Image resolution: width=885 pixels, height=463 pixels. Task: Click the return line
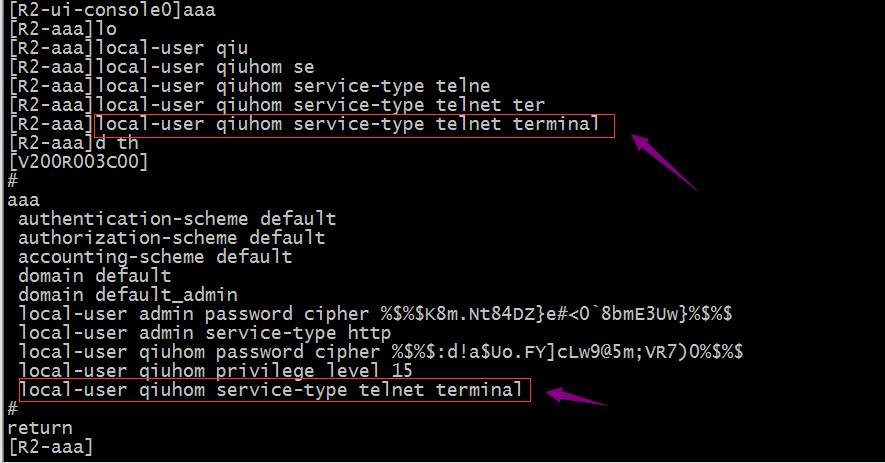[x=40, y=428]
